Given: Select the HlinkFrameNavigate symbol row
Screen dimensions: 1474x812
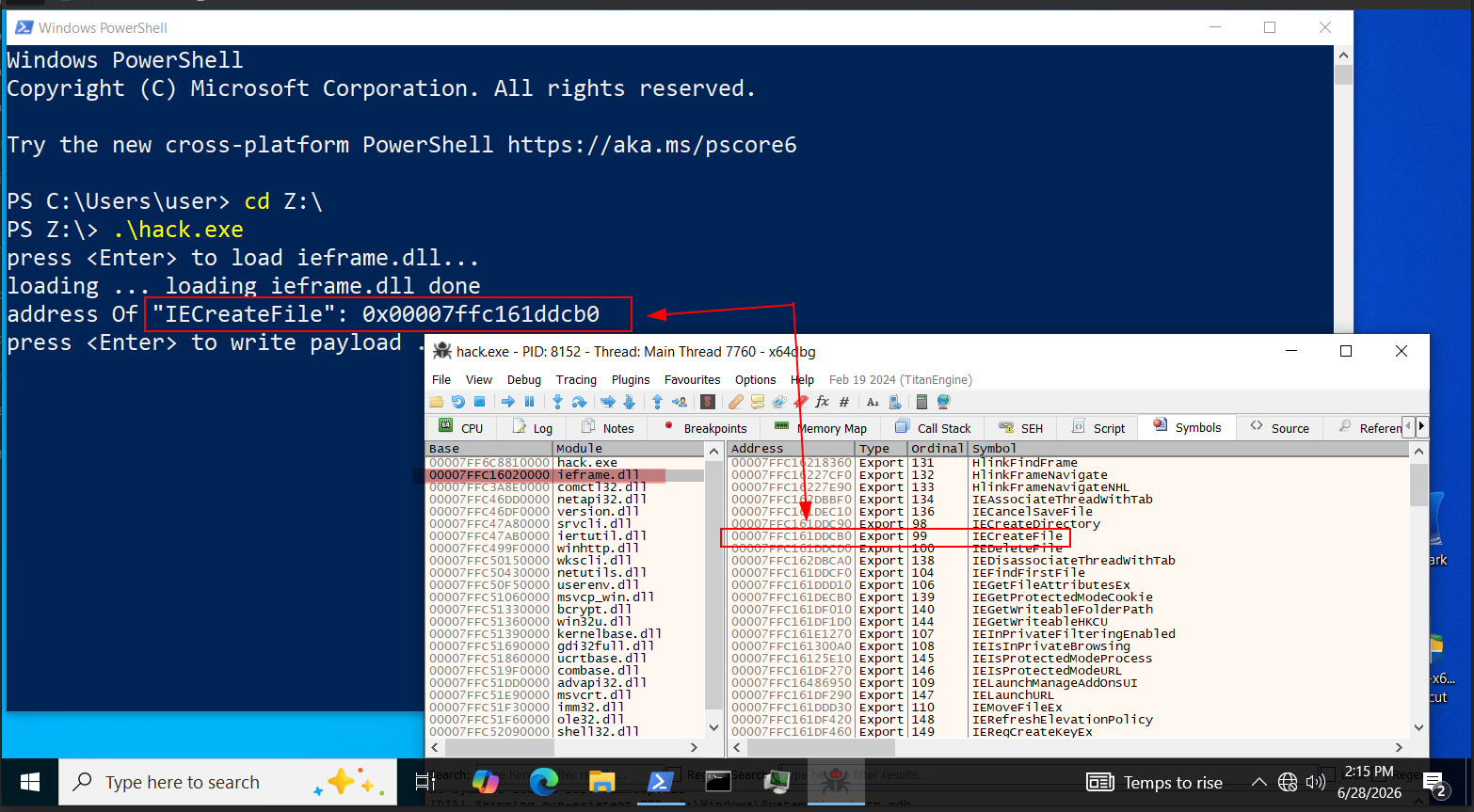Looking at the screenshot, I should point(1069,475).
